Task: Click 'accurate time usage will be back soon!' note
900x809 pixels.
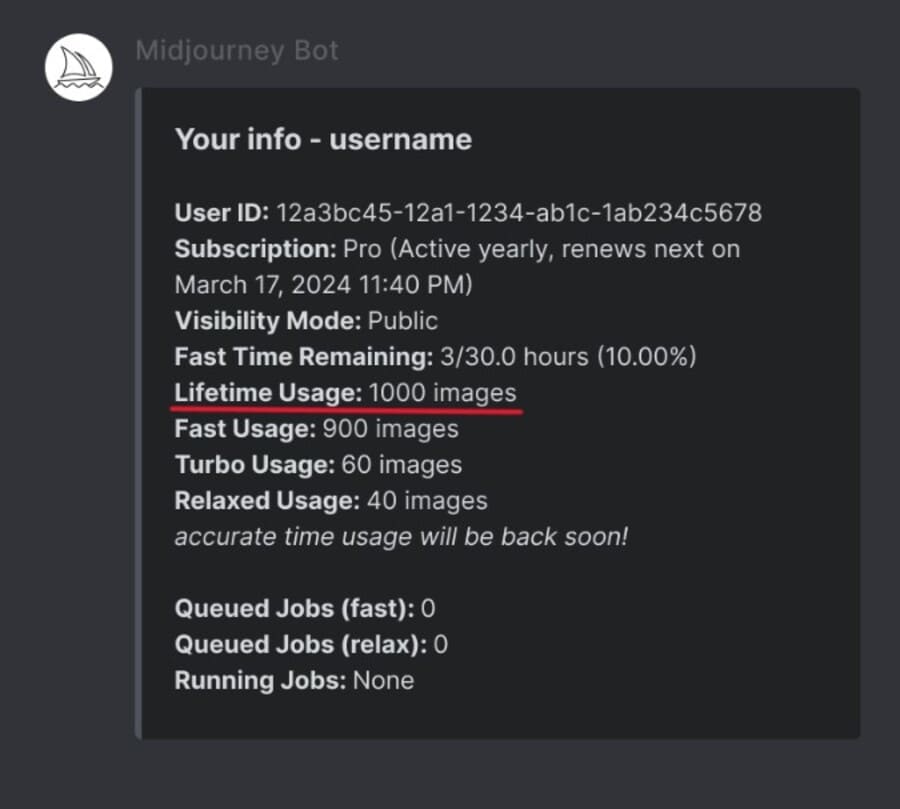Action: [x=401, y=537]
